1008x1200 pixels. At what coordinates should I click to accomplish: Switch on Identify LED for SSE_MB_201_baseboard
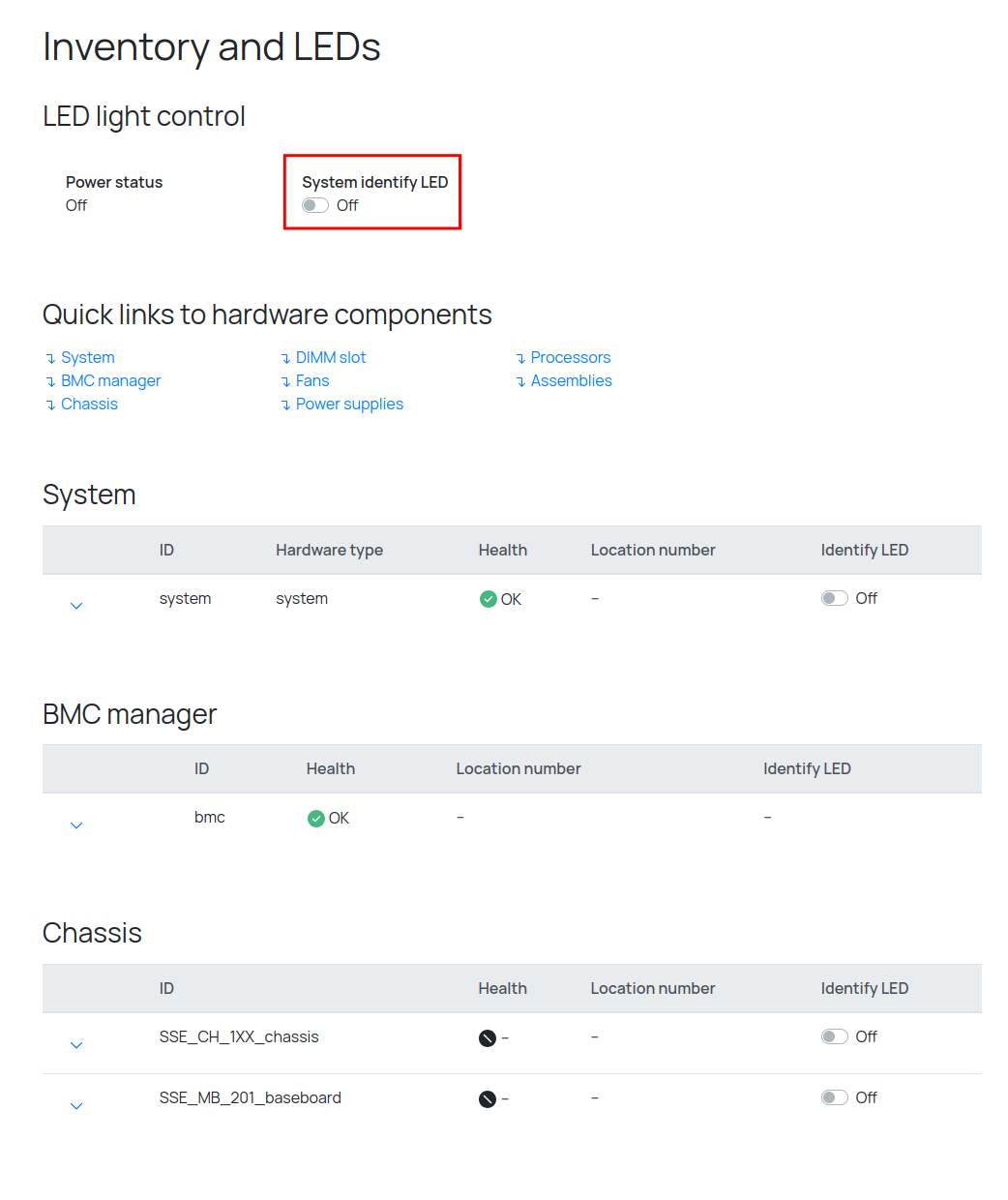point(834,1097)
